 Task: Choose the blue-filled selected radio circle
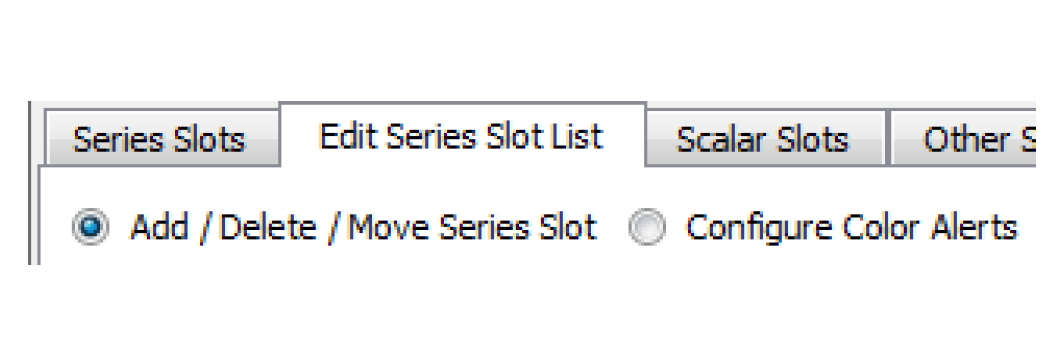pyautogui.click(x=90, y=227)
